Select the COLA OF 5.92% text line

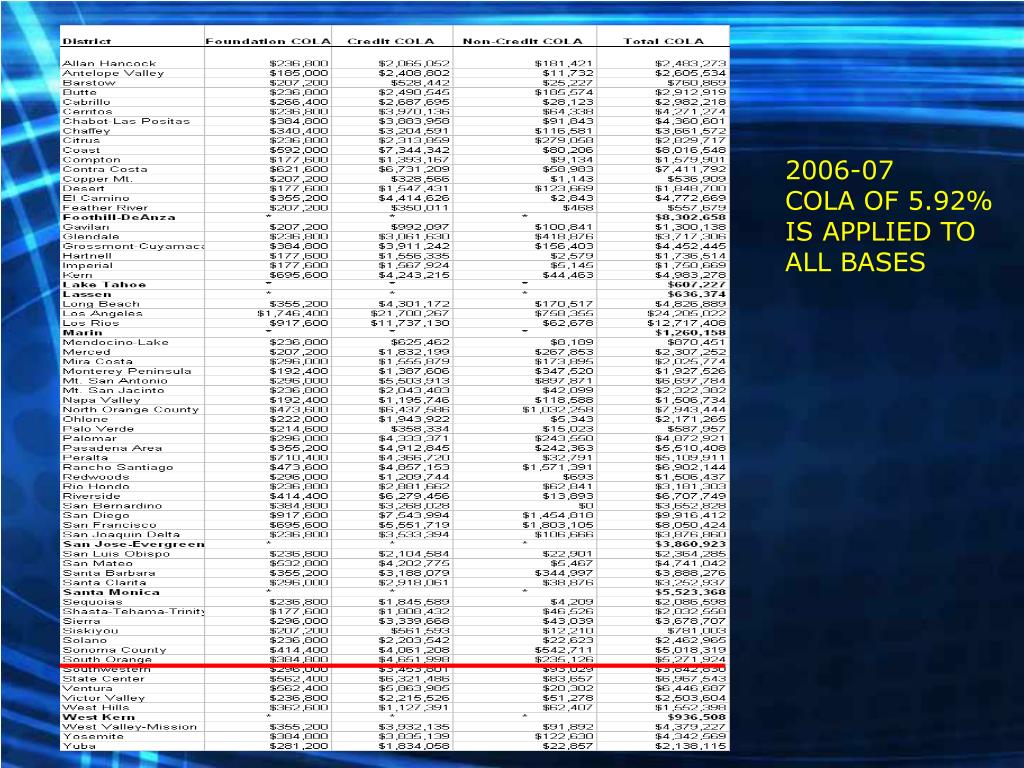(888, 202)
